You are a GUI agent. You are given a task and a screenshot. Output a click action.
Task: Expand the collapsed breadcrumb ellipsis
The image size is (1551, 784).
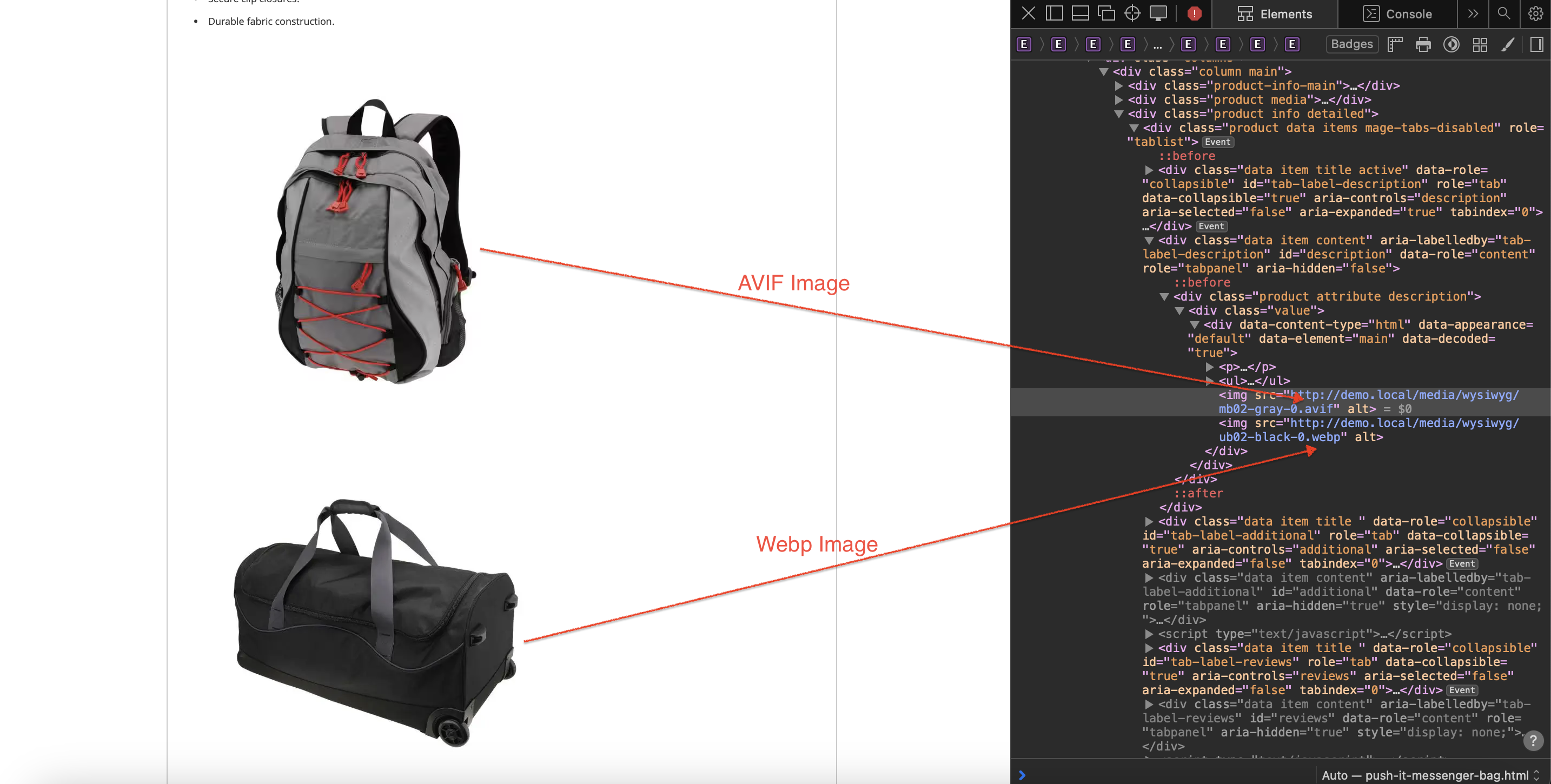tap(1157, 45)
